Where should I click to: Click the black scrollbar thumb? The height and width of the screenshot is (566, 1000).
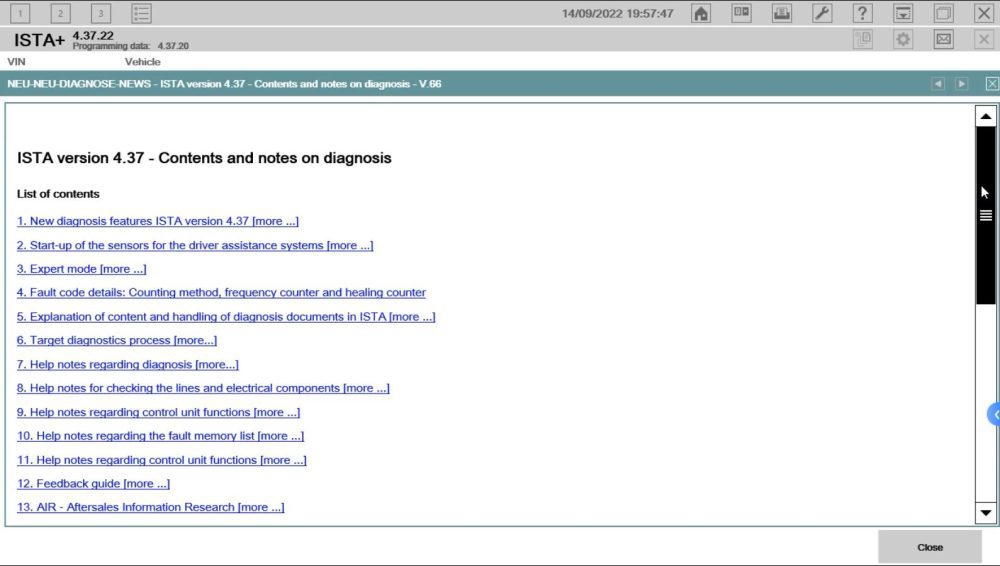click(x=985, y=215)
